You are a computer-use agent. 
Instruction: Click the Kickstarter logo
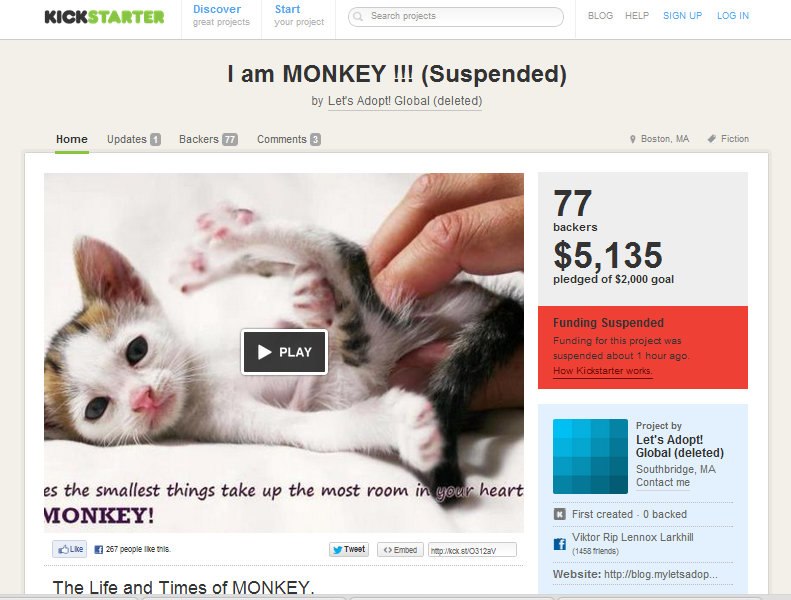104,17
